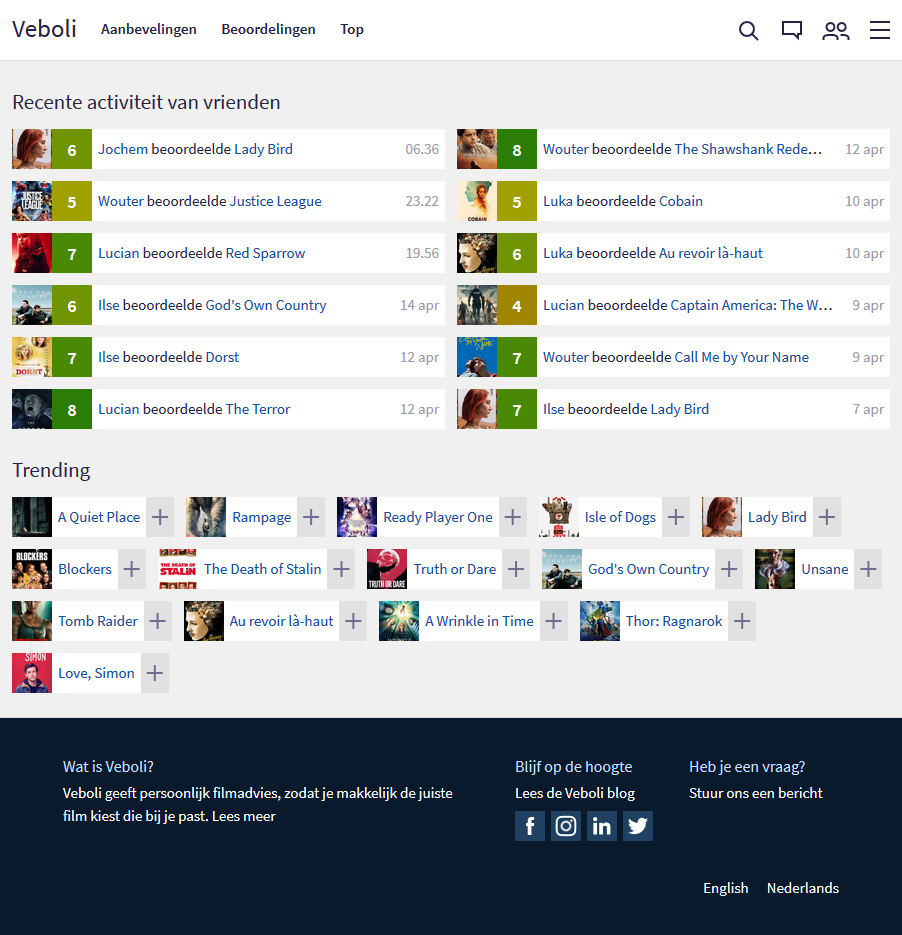This screenshot has width=902, height=935.
Task: Open the Red Sparrow title link
Action: 265,253
